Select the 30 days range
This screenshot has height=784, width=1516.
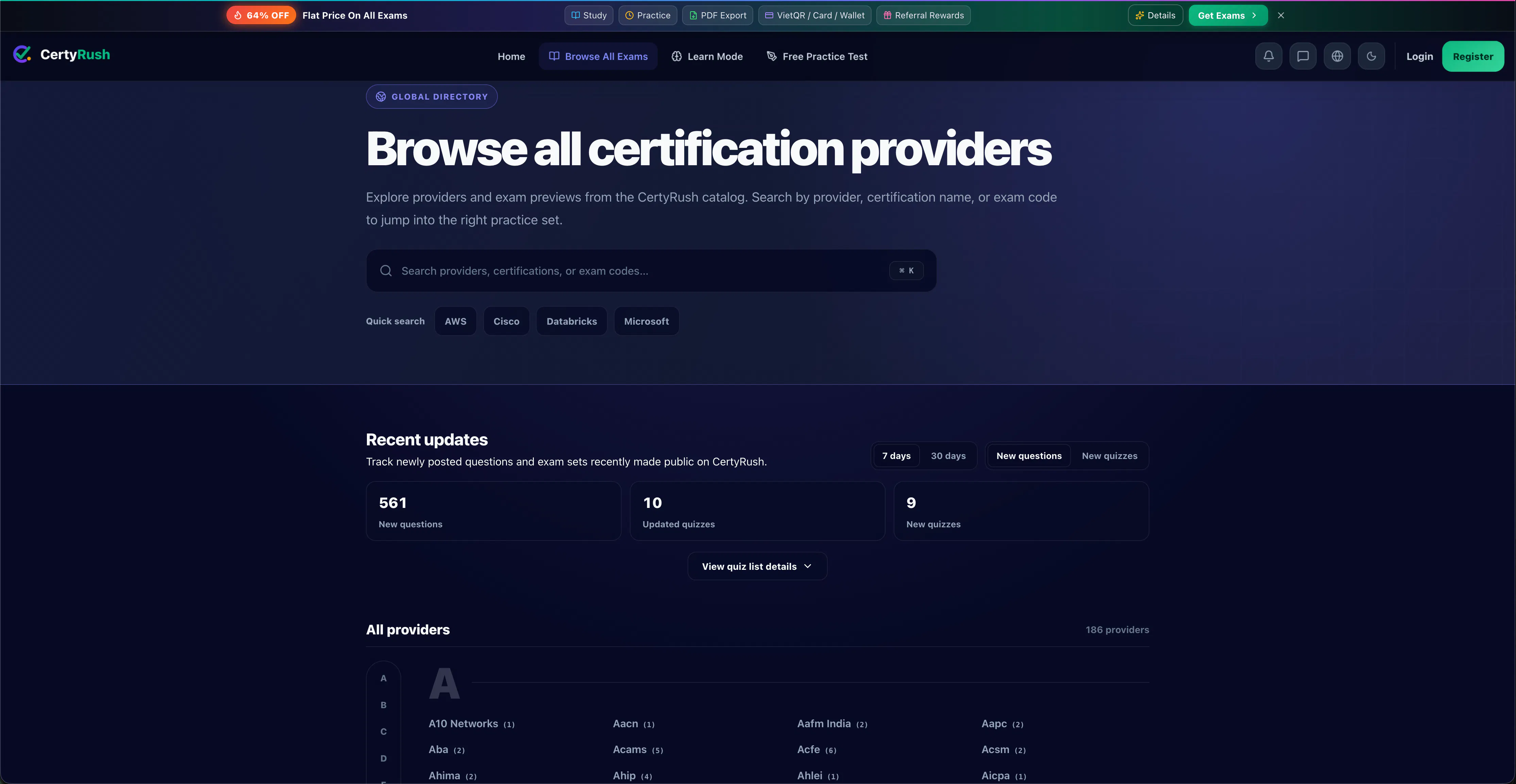coord(948,456)
